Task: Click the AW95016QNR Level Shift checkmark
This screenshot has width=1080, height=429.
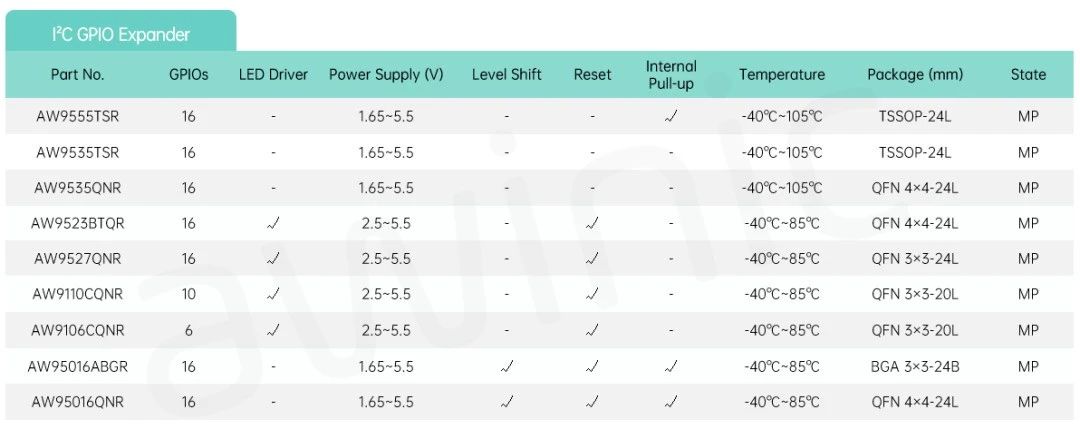Action: tap(507, 402)
